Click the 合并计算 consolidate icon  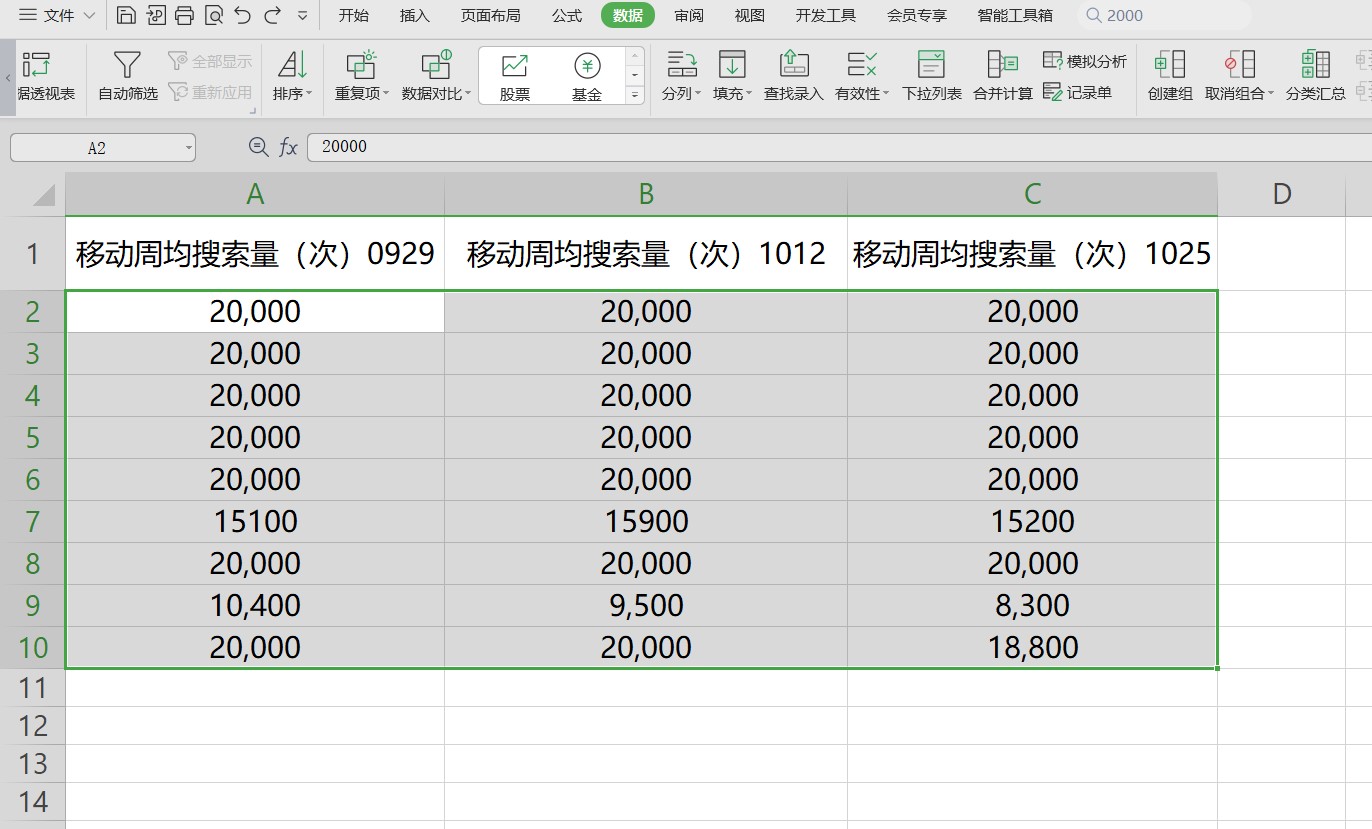pyautogui.click(x=1002, y=66)
